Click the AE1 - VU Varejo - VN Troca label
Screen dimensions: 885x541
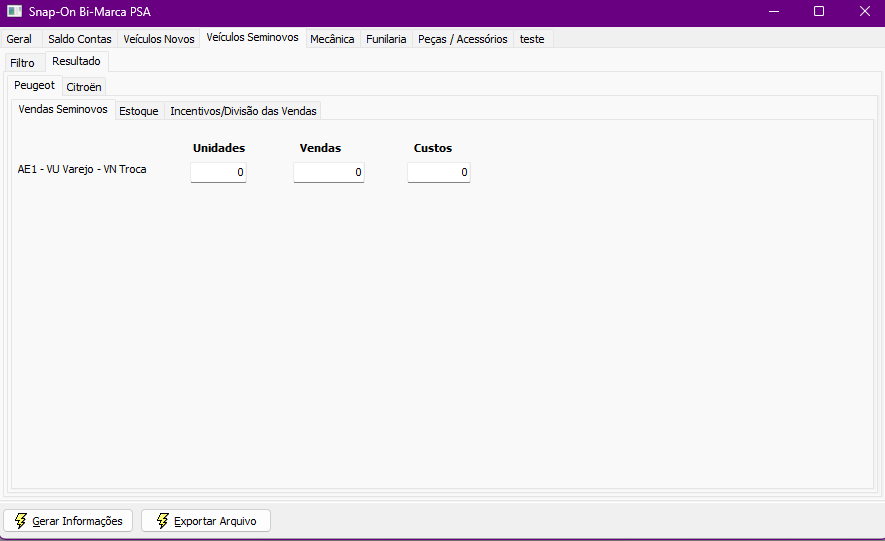point(82,169)
